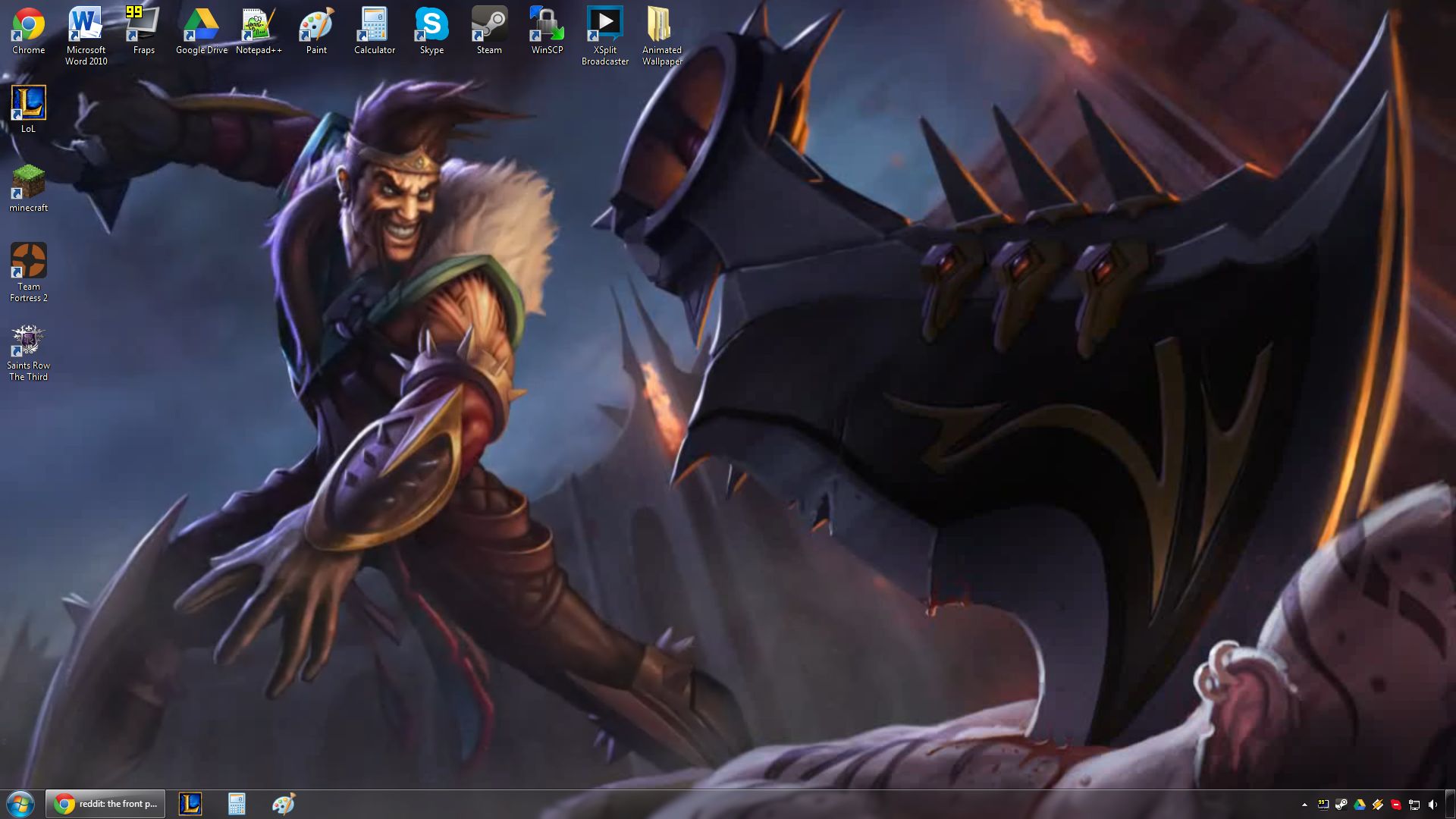
Task: Select the WinSCP desktop icon
Action: pos(547,31)
